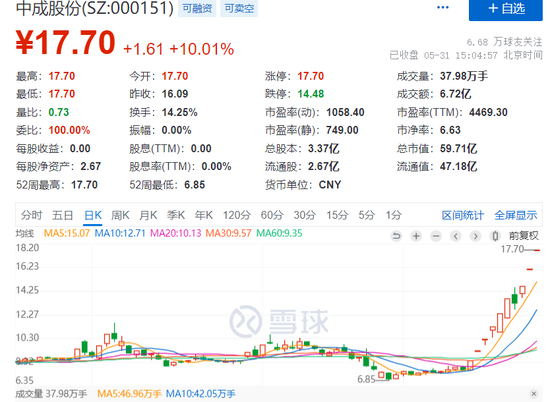Switch to 5分 interval tab
Screen dimensions: 550x402
[366, 215]
